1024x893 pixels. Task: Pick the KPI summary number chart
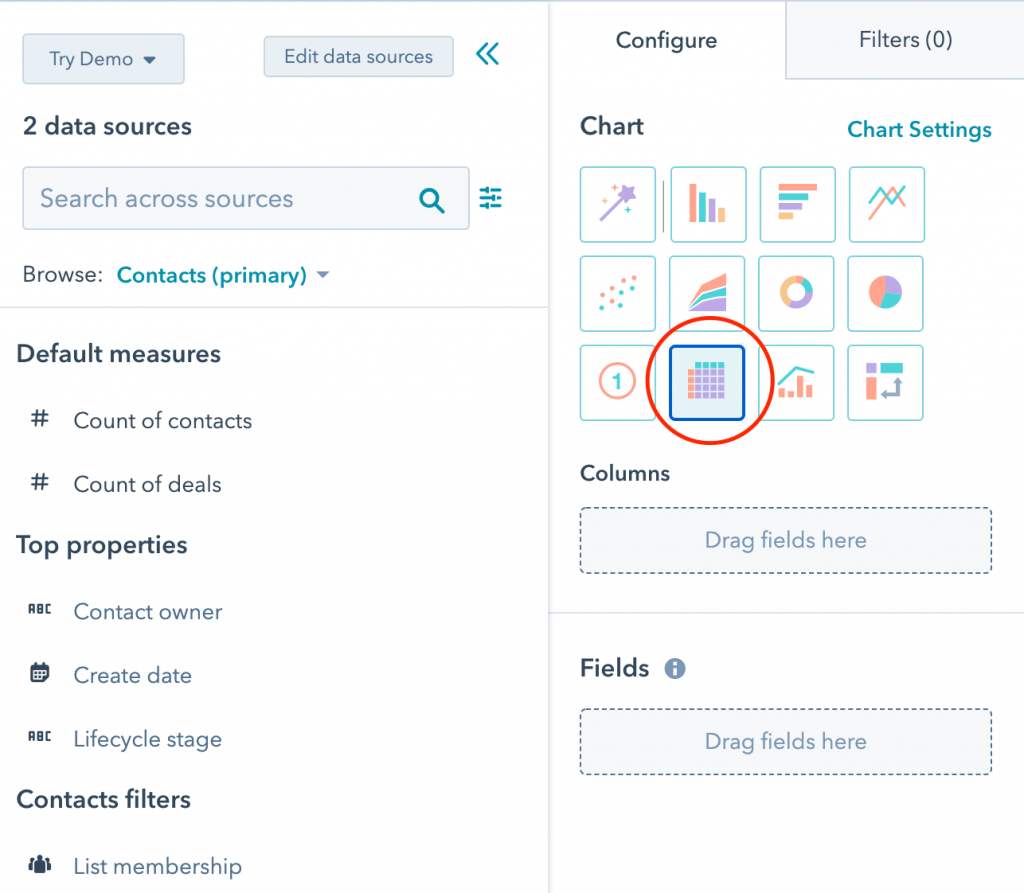click(618, 382)
